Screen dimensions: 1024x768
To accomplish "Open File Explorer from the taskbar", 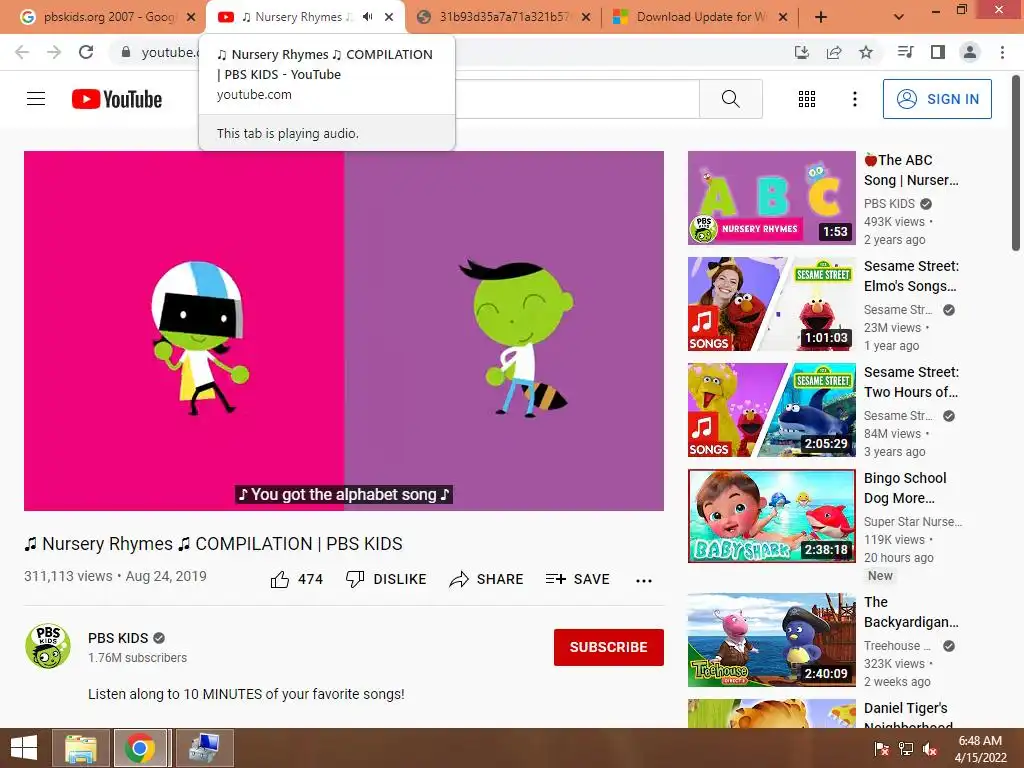I will (81, 748).
